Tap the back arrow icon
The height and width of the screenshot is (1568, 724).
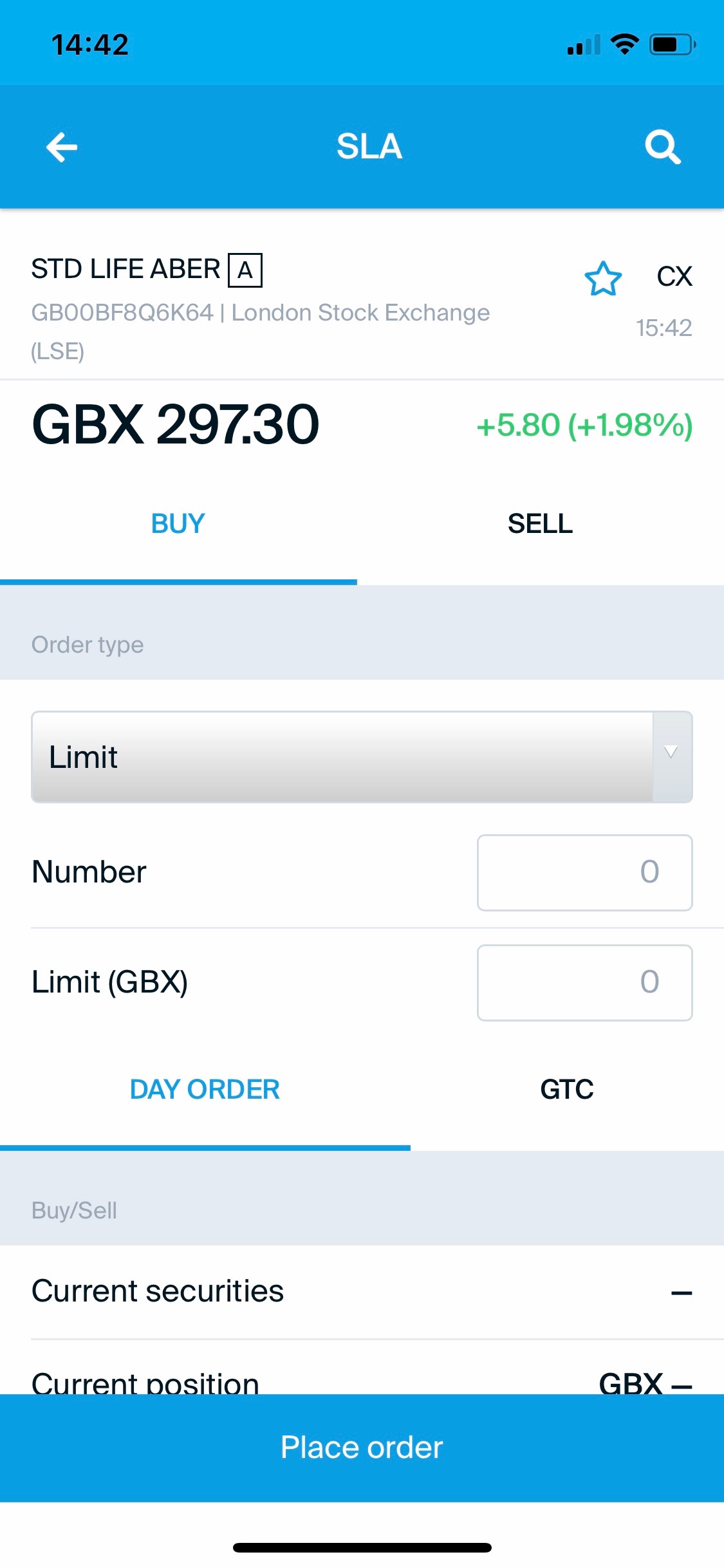(x=62, y=147)
